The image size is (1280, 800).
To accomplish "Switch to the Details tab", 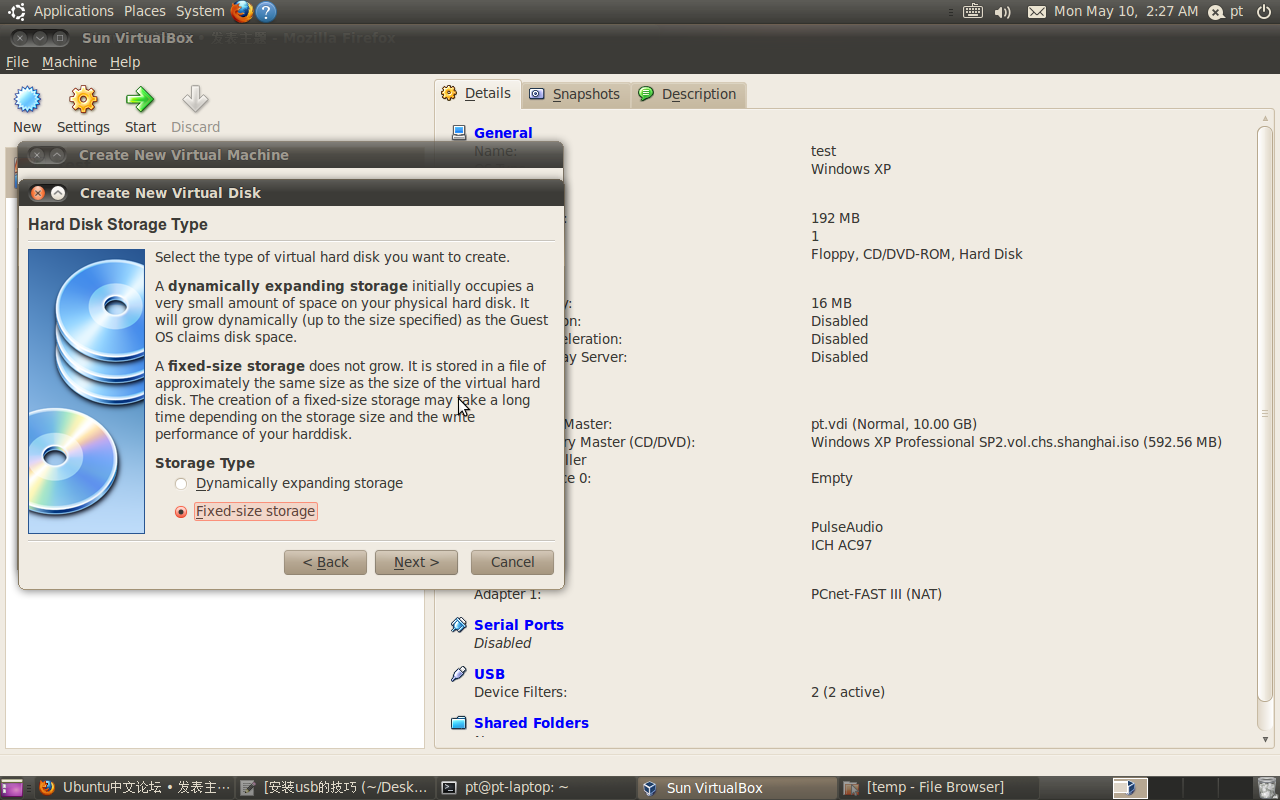I will pyautogui.click(x=477, y=93).
